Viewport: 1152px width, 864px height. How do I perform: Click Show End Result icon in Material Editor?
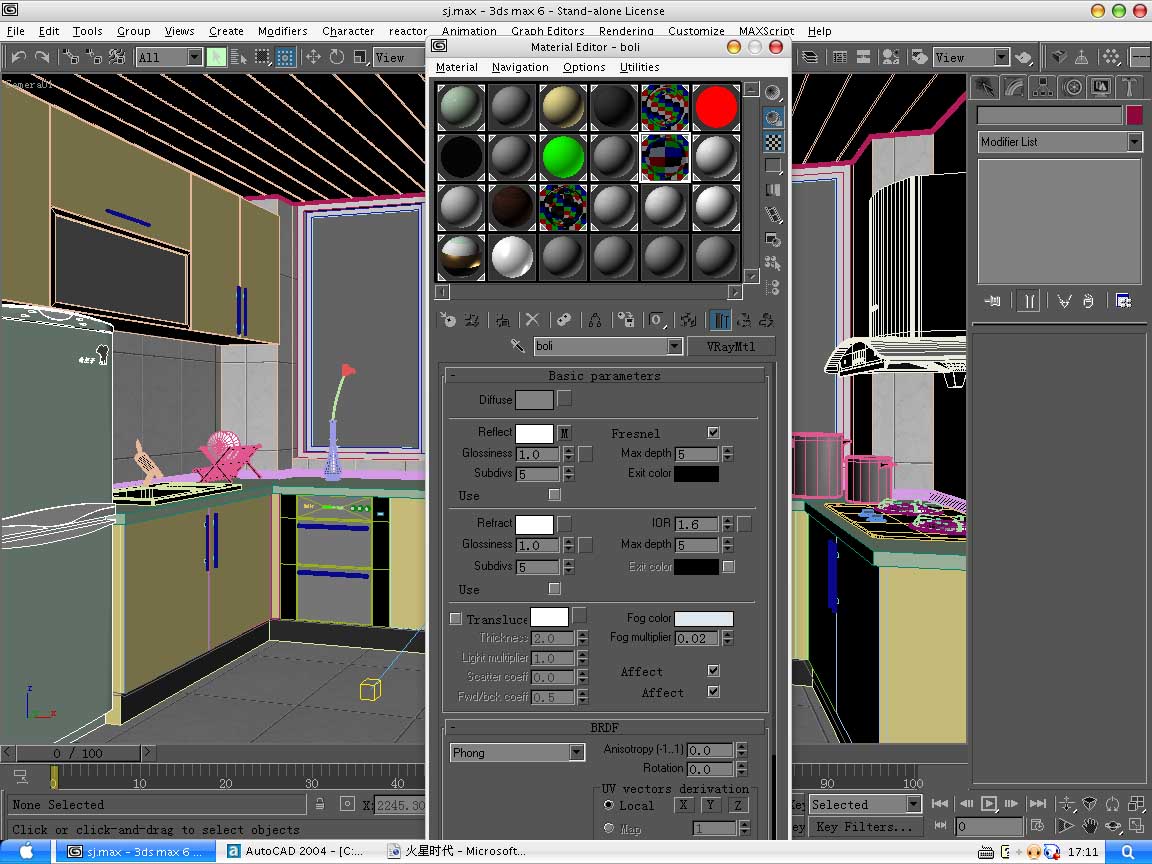(721, 320)
